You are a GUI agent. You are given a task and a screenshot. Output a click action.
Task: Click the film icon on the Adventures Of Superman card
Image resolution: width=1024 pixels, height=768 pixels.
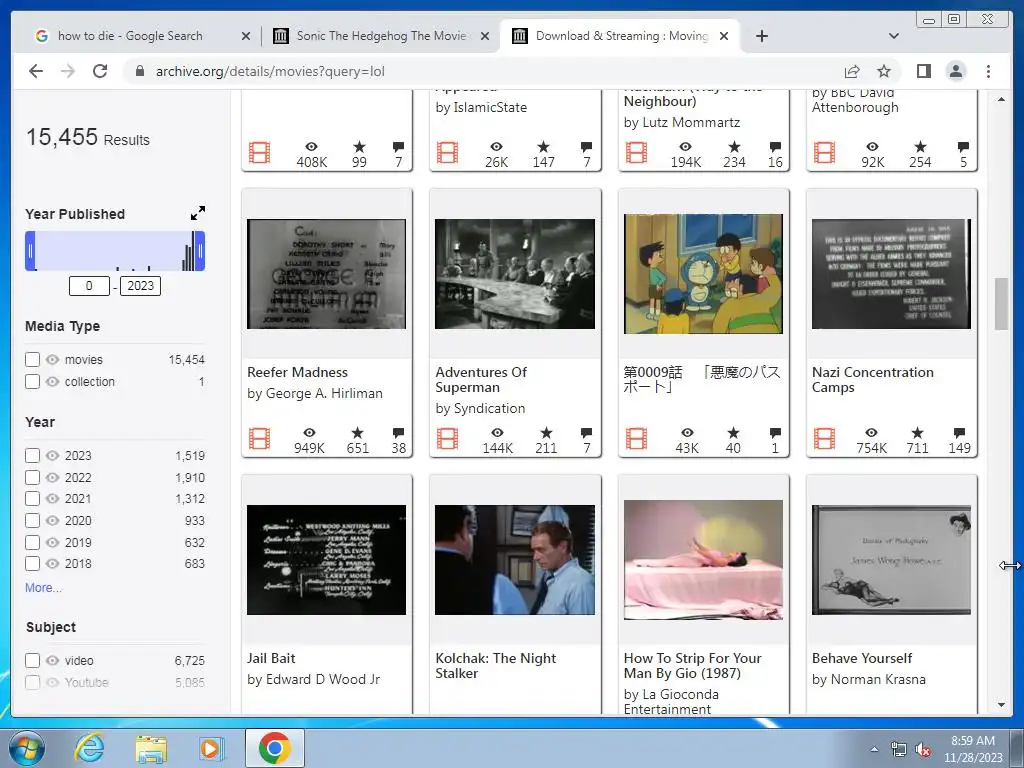447,439
